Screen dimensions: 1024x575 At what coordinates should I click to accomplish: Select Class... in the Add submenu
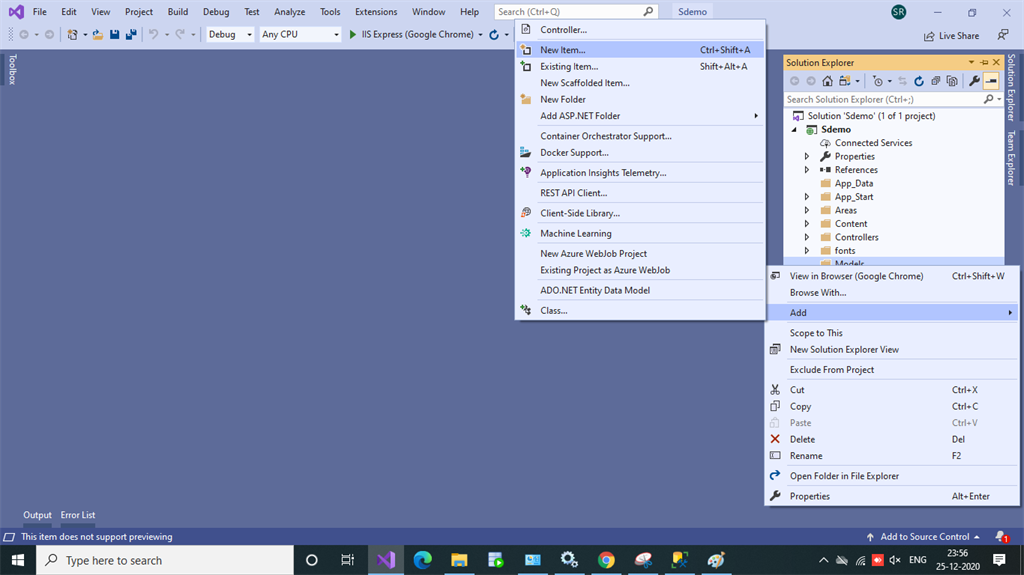click(x=640, y=310)
